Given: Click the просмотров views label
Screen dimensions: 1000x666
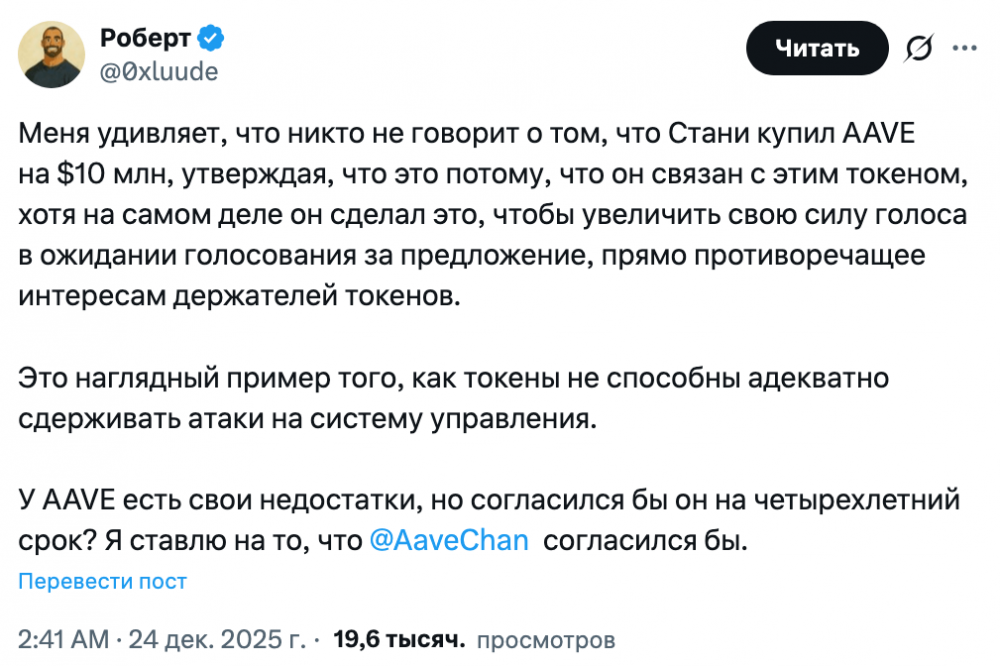Looking at the screenshot, I should pos(546,639).
